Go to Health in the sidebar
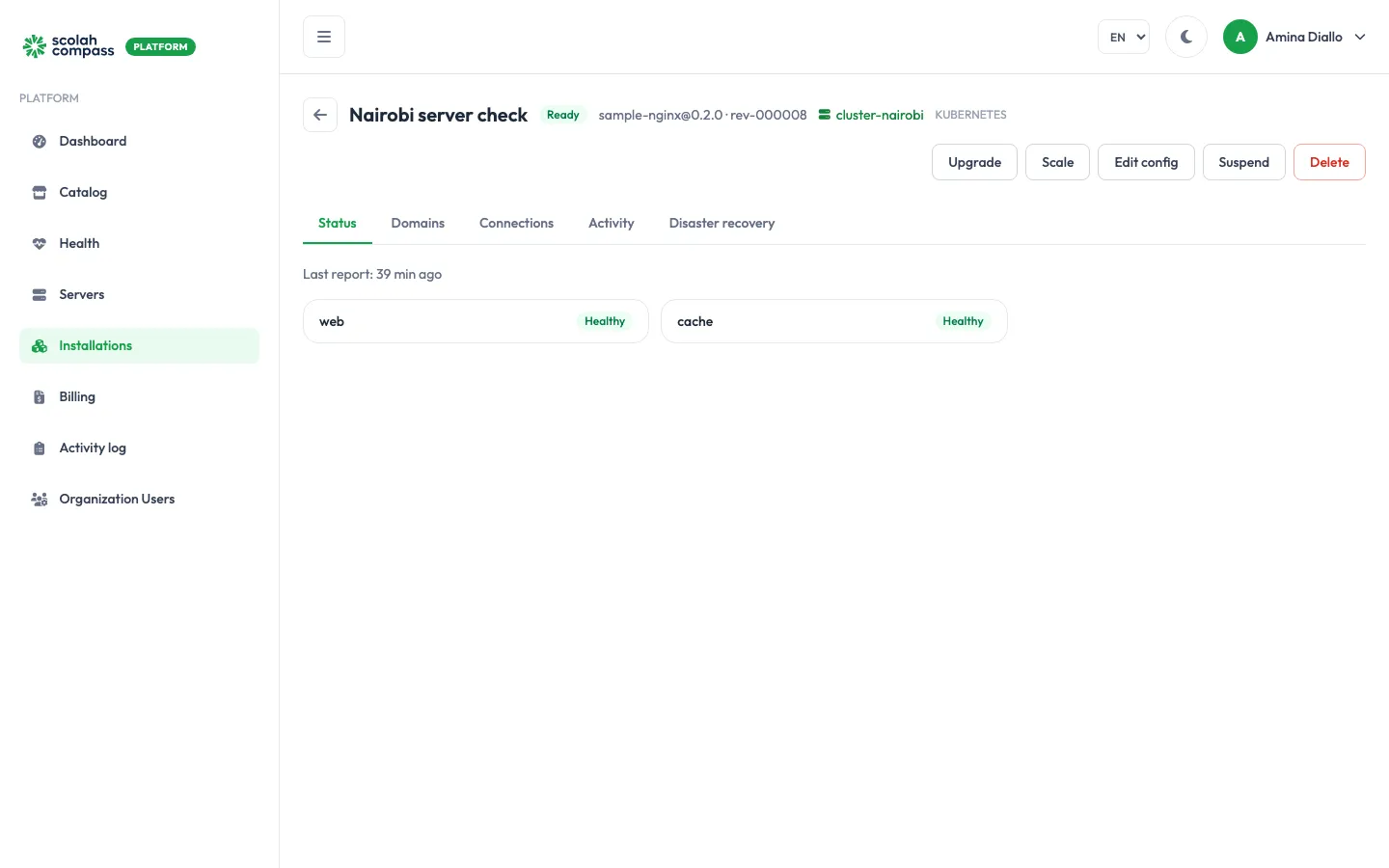Image resolution: width=1389 pixels, height=868 pixels. click(x=139, y=244)
